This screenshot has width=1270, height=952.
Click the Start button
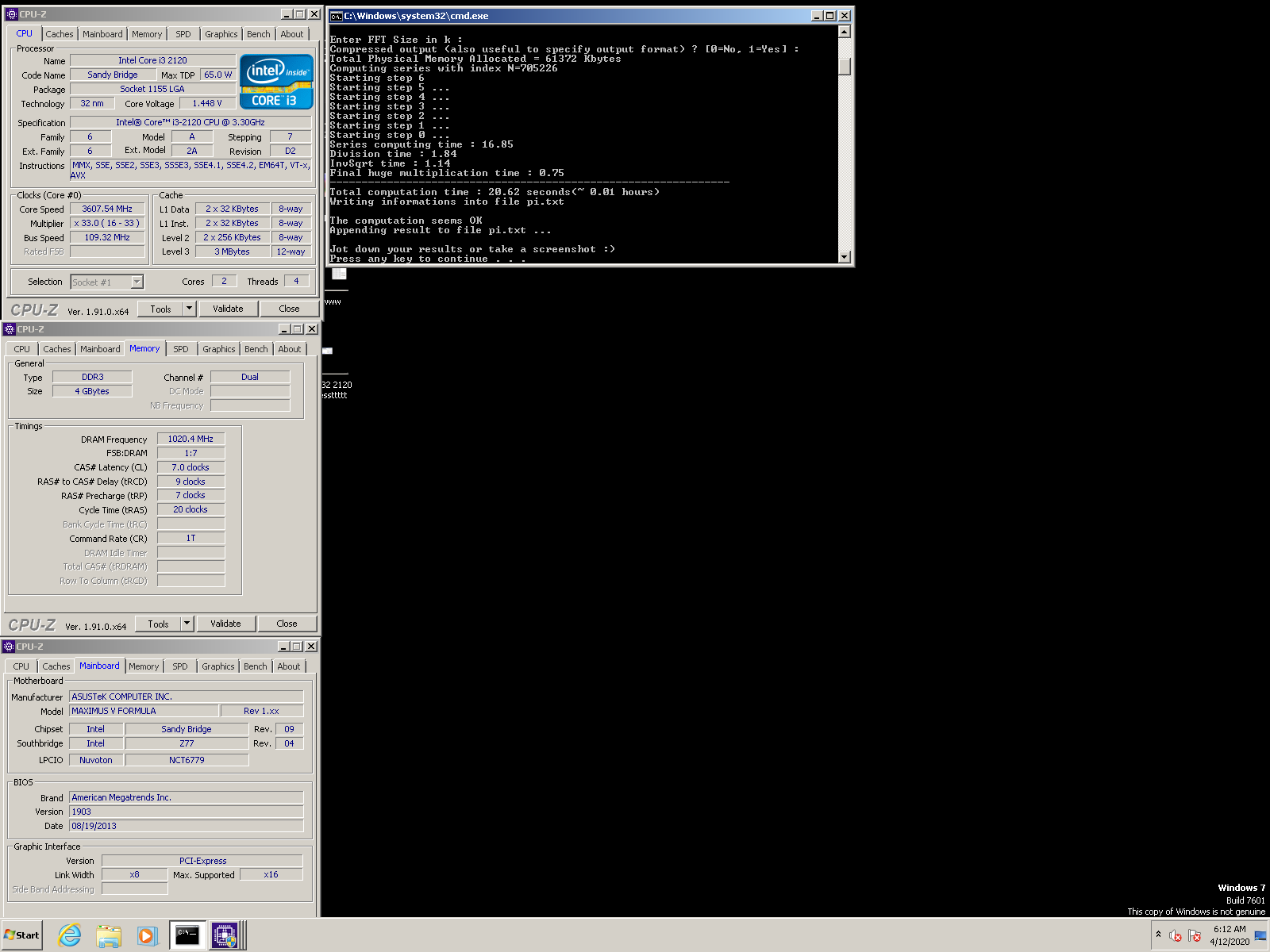[21, 935]
